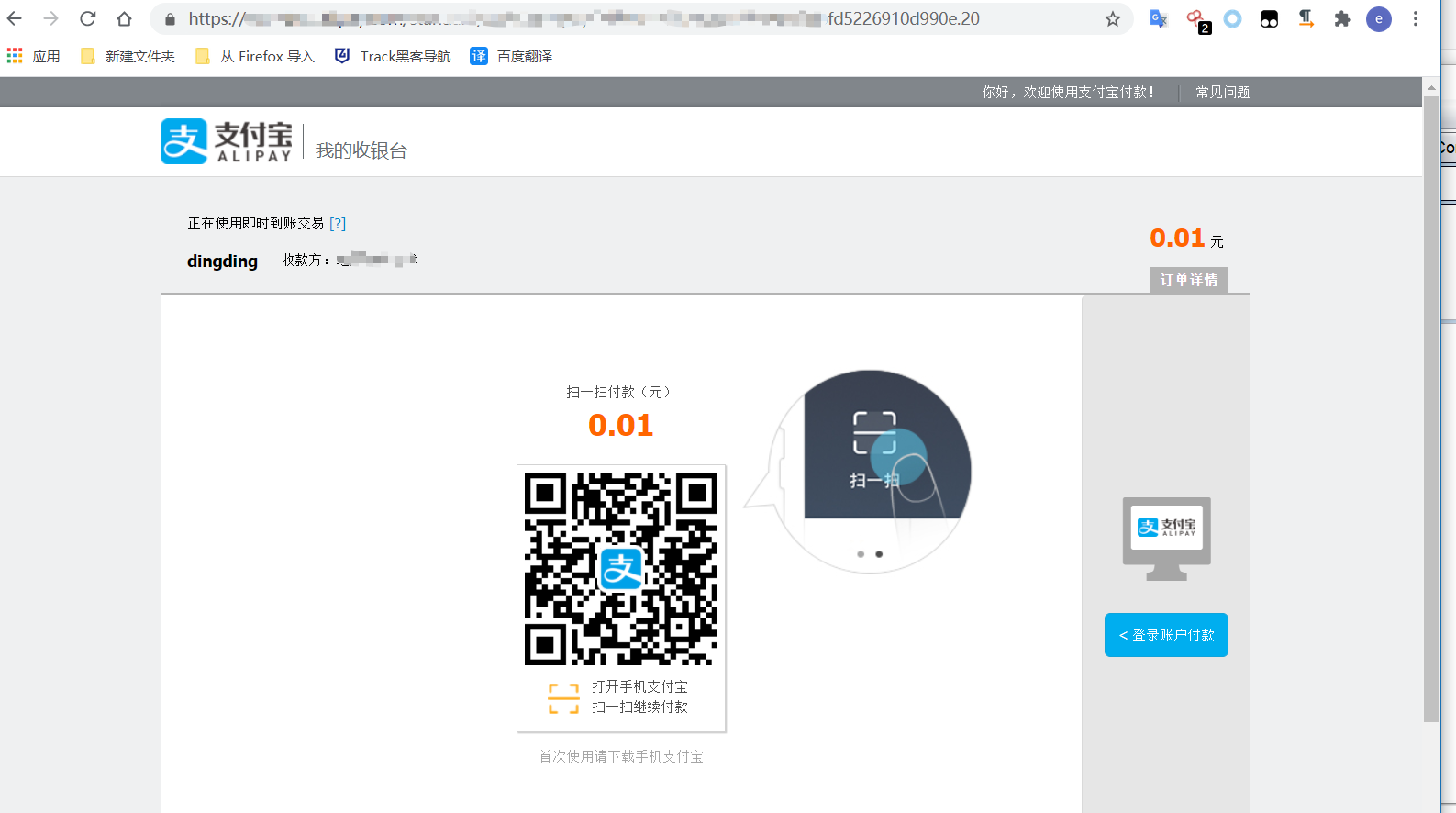Click the Alipay 支付宝 logo
Viewport: 1456px width, 813px height.
[227, 141]
